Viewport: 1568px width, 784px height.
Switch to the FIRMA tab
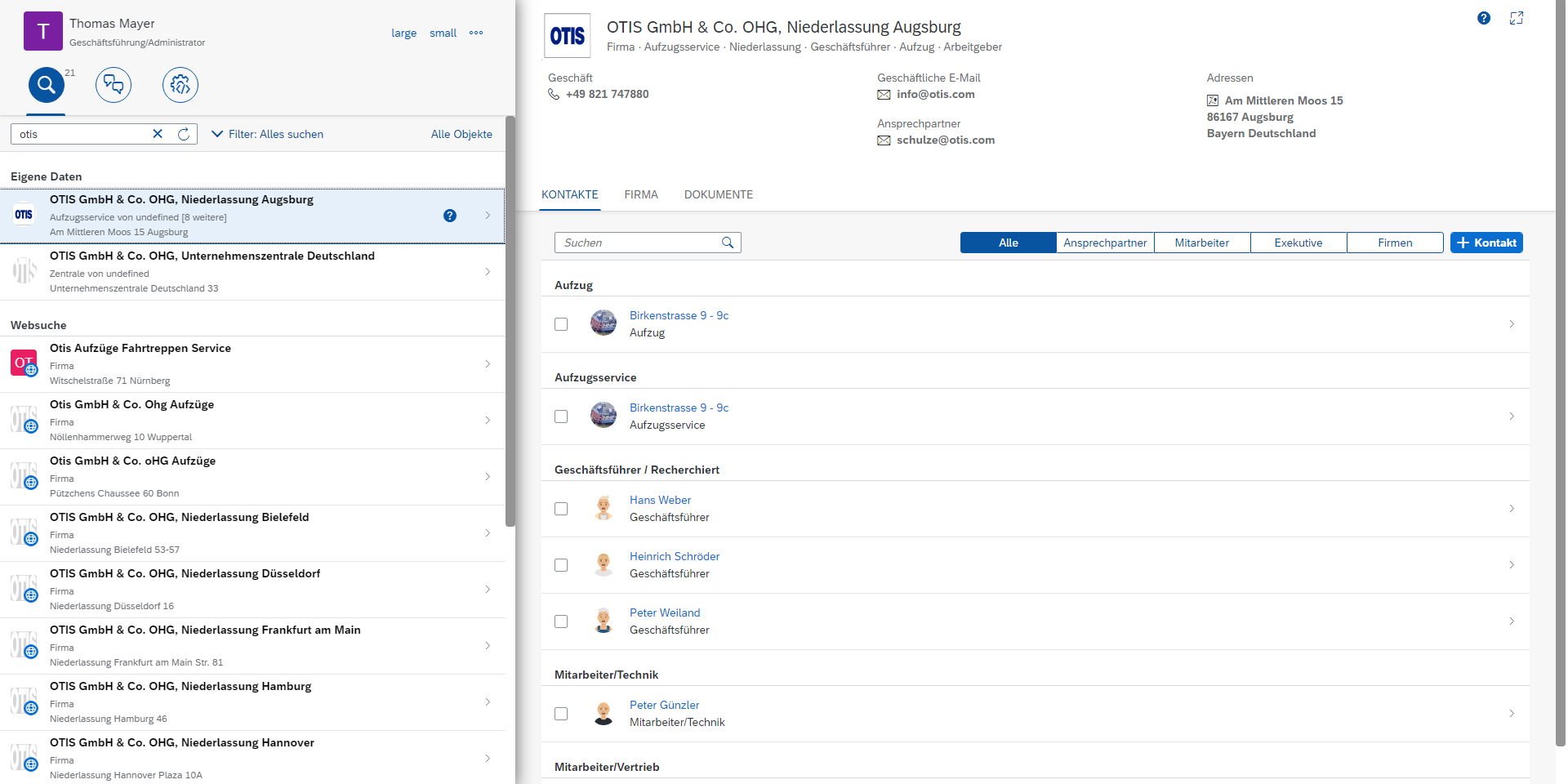[641, 194]
